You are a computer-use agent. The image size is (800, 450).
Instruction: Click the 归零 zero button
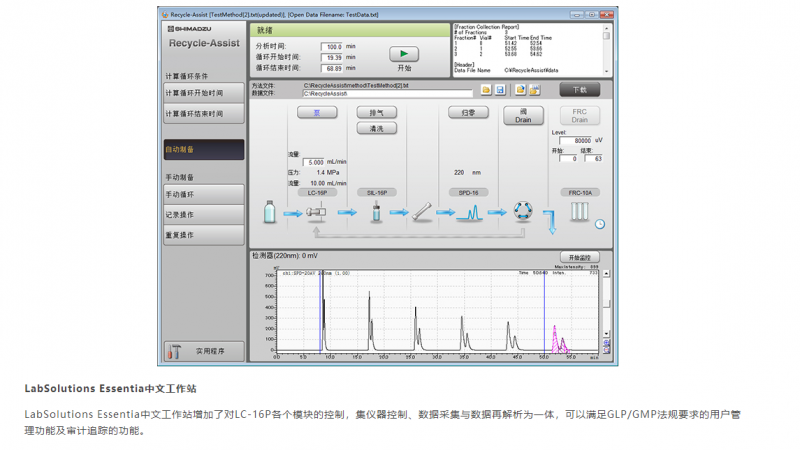click(468, 112)
